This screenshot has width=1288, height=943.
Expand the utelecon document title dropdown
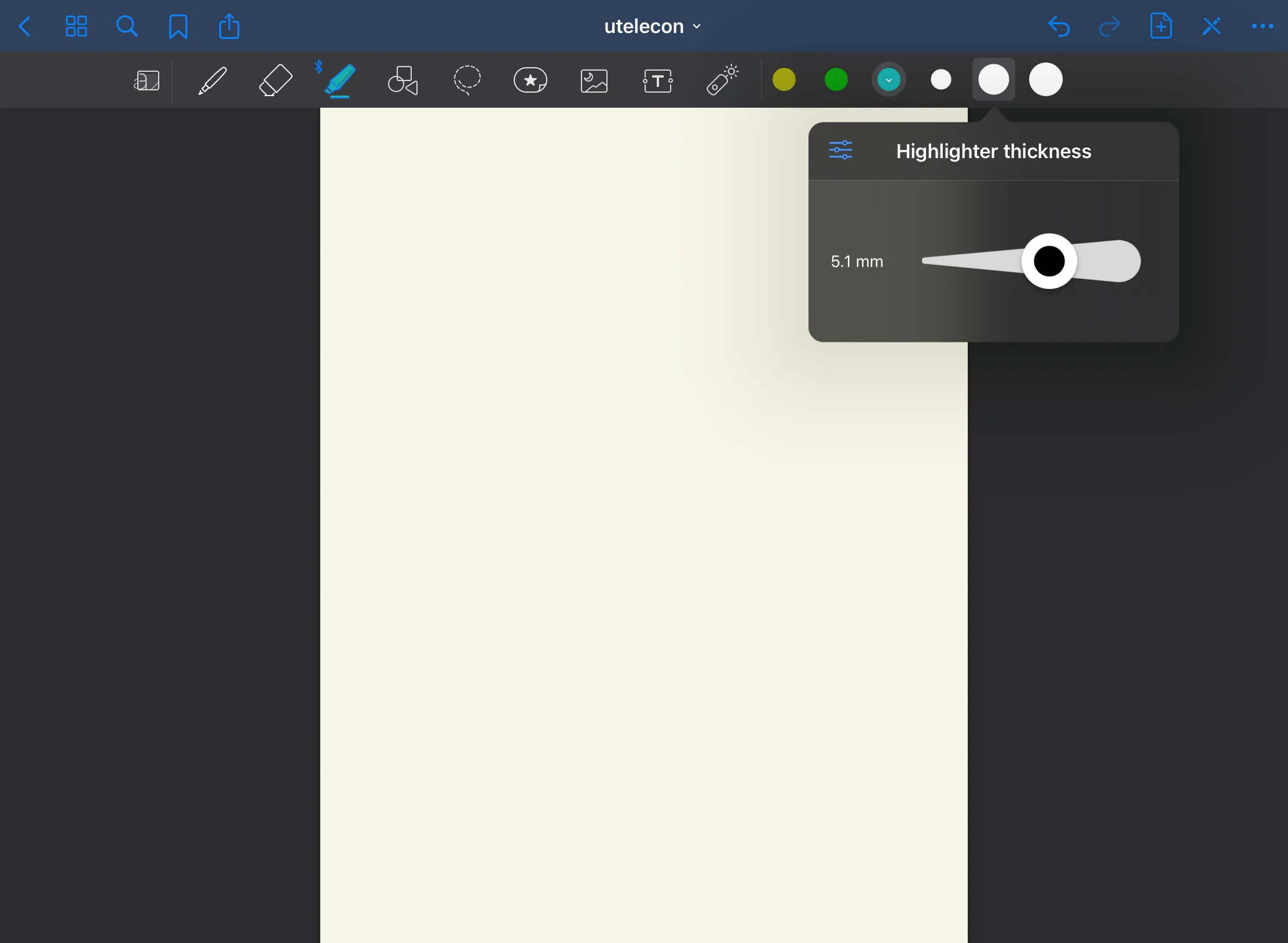click(x=652, y=26)
